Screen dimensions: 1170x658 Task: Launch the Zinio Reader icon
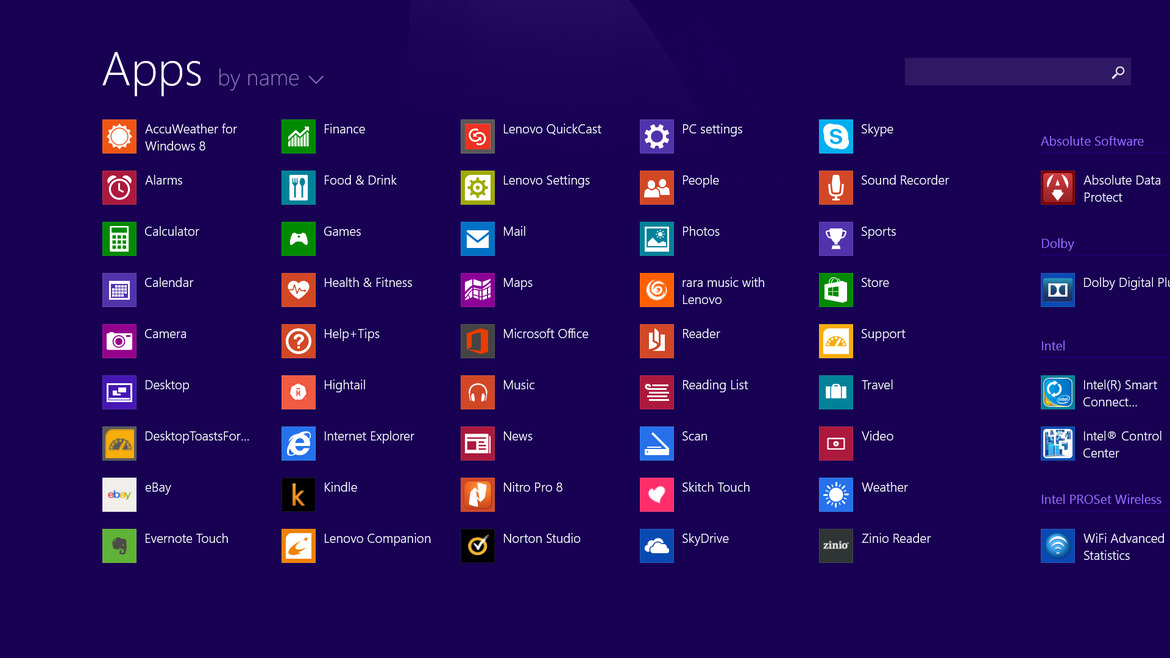point(836,546)
